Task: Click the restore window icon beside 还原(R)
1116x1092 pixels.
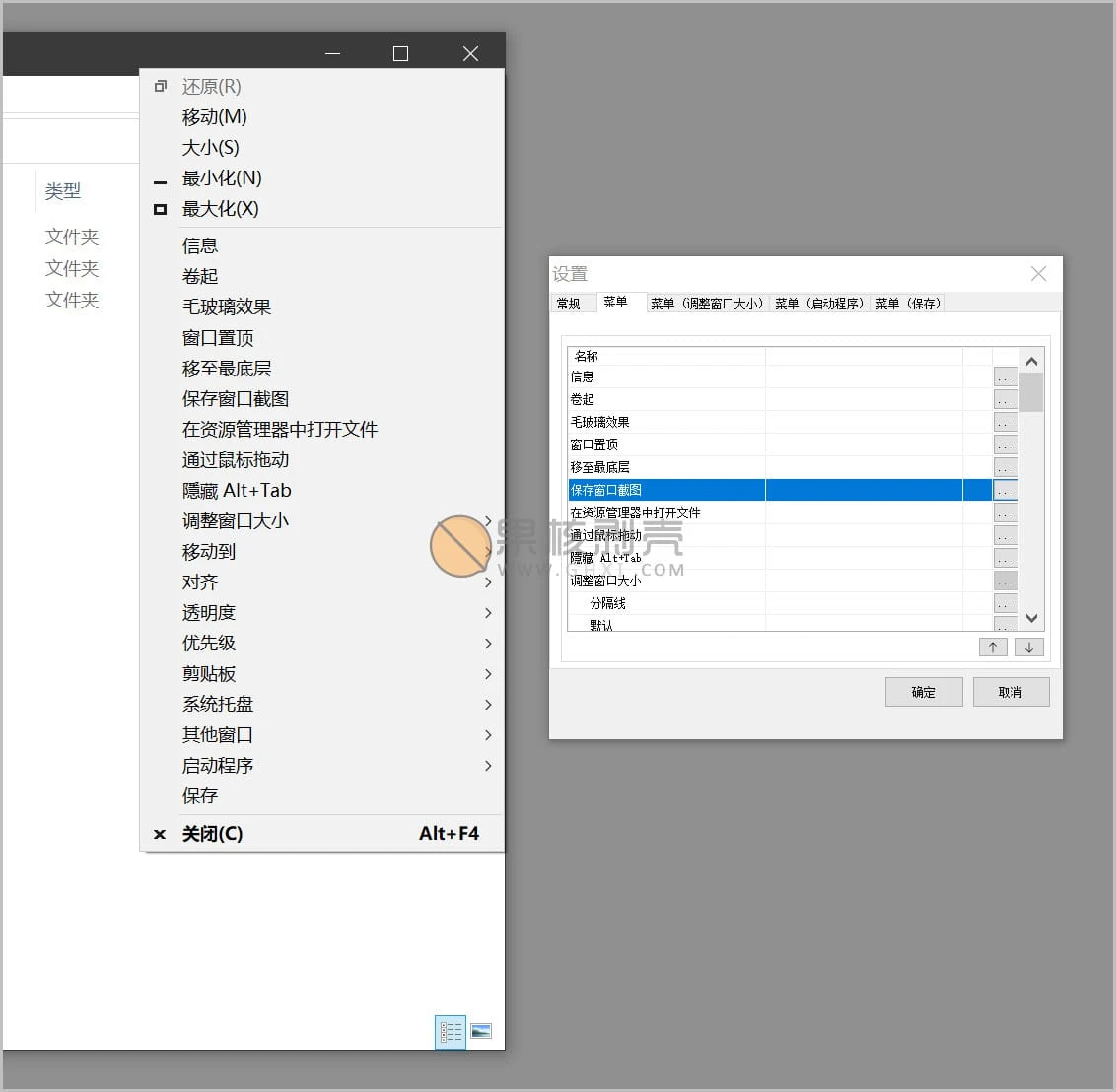Action: [160, 86]
